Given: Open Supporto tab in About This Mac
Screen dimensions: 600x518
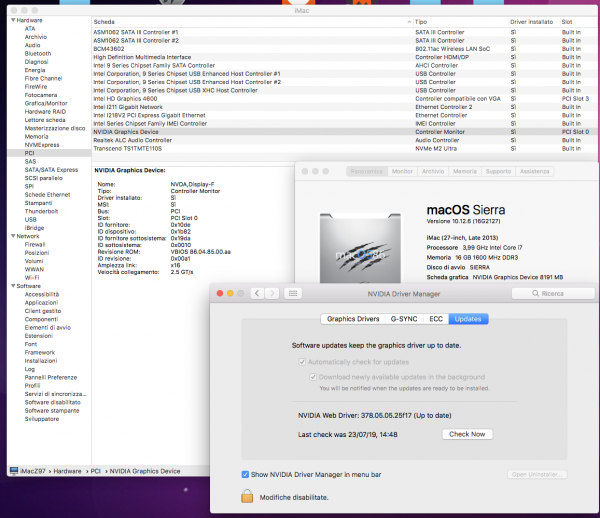Looking at the screenshot, I should point(498,171).
